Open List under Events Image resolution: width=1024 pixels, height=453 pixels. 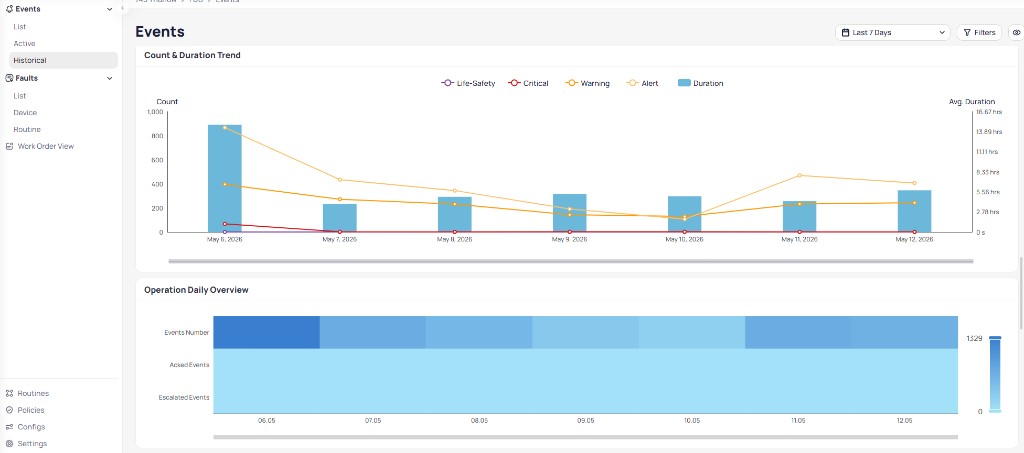[20, 27]
